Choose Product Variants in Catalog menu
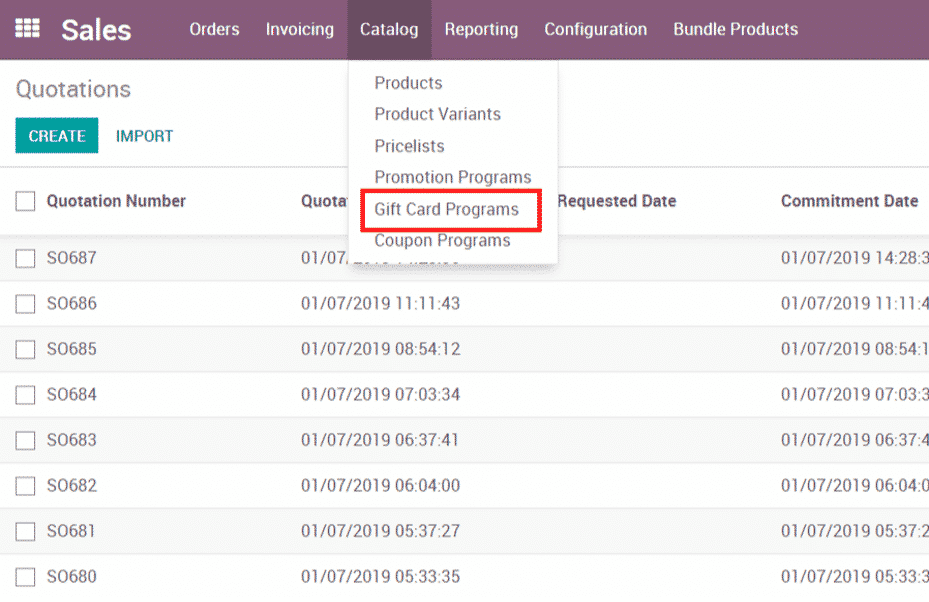Image resolution: width=929 pixels, height=602 pixels. (437, 114)
